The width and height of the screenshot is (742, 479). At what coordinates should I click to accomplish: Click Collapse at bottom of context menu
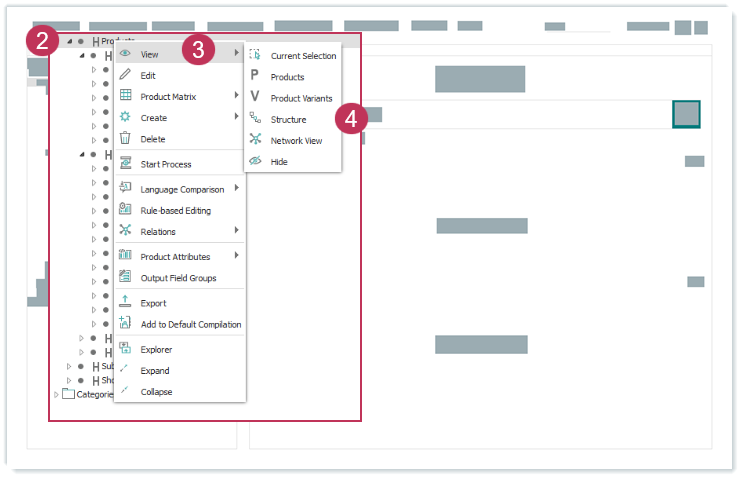[x=156, y=392]
